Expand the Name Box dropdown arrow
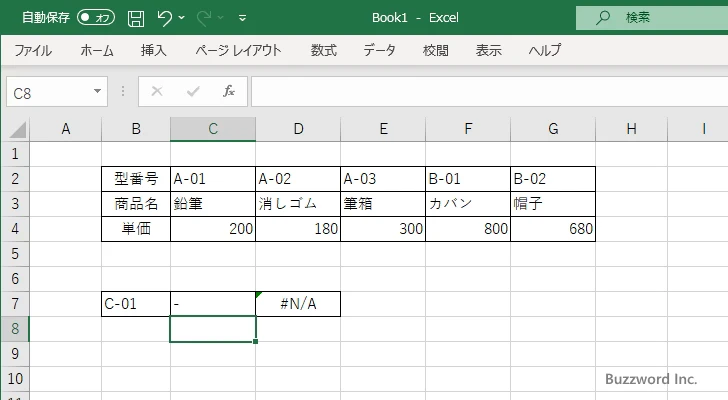Image resolution: width=728 pixels, height=400 pixels. pyautogui.click(x=98, y=91)
